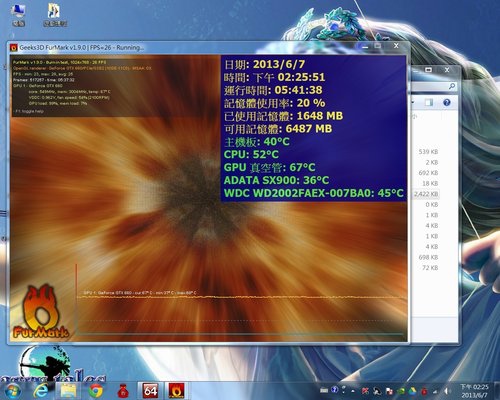Open the Windows Start menu orb

(14, 390)
